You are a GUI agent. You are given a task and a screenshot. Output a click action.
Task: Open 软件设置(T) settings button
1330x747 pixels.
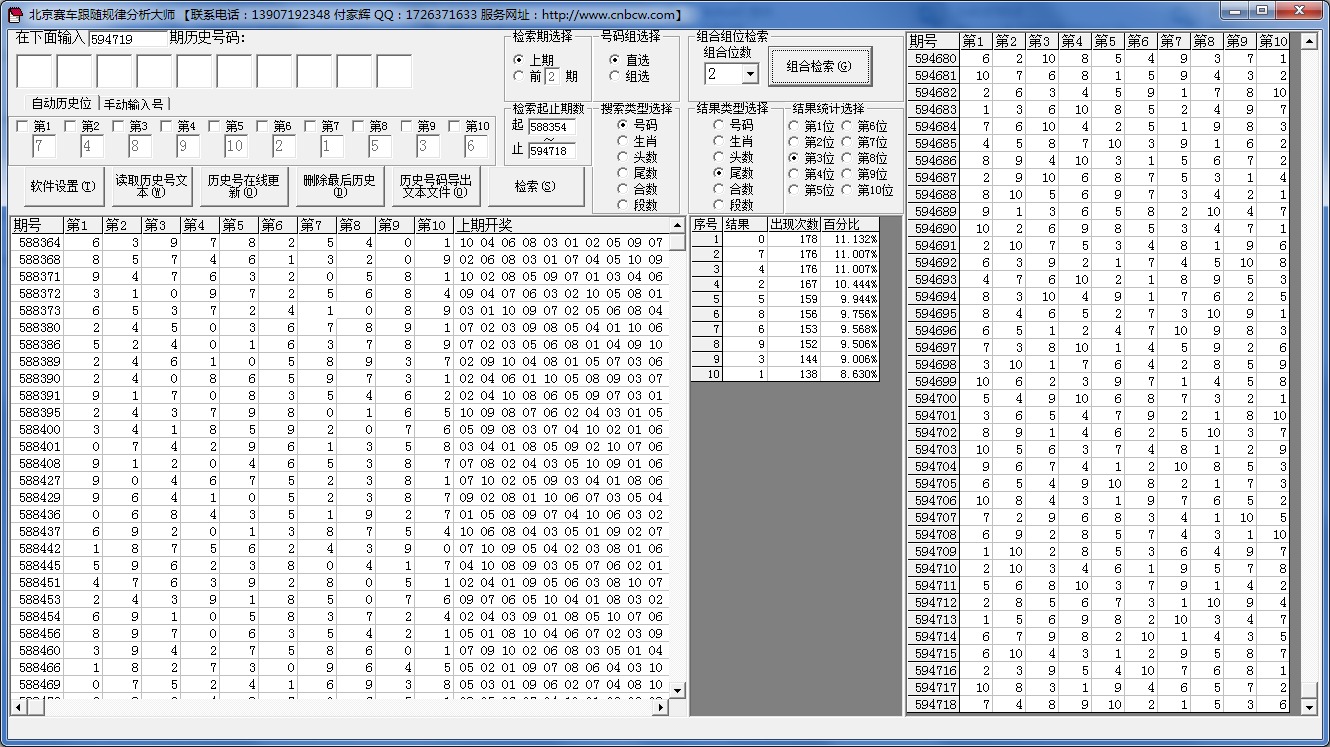click(63, 187)
